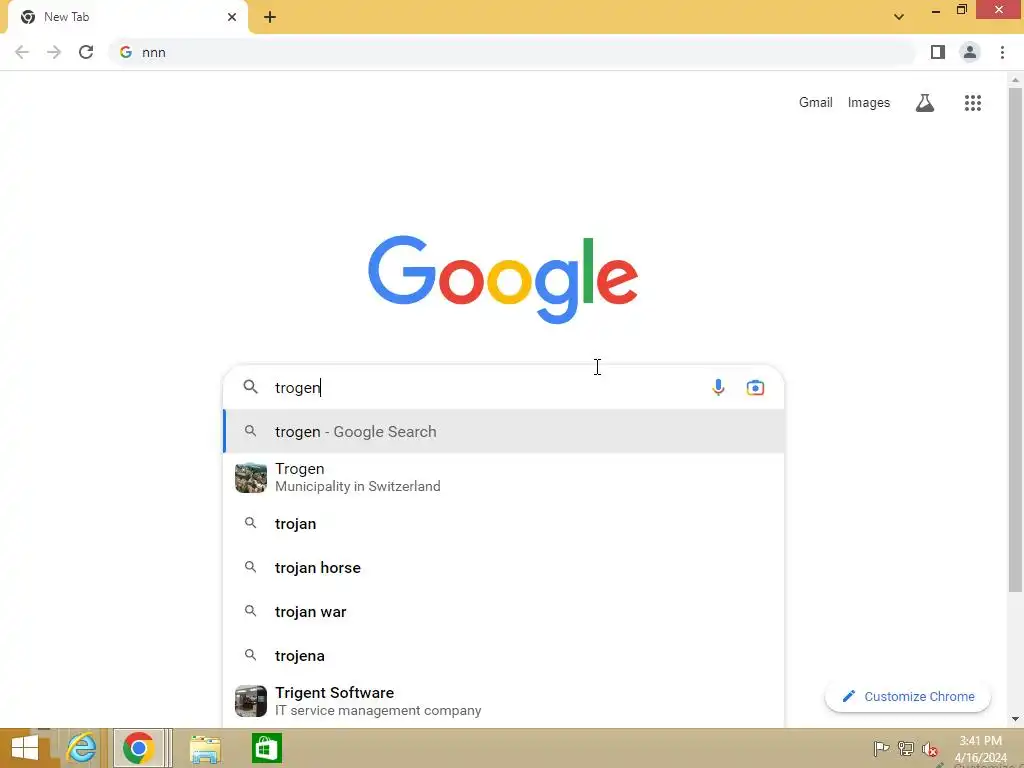Open Search Labs flask icon
This screenshot has width=1024, height=768.
[925, 103]
